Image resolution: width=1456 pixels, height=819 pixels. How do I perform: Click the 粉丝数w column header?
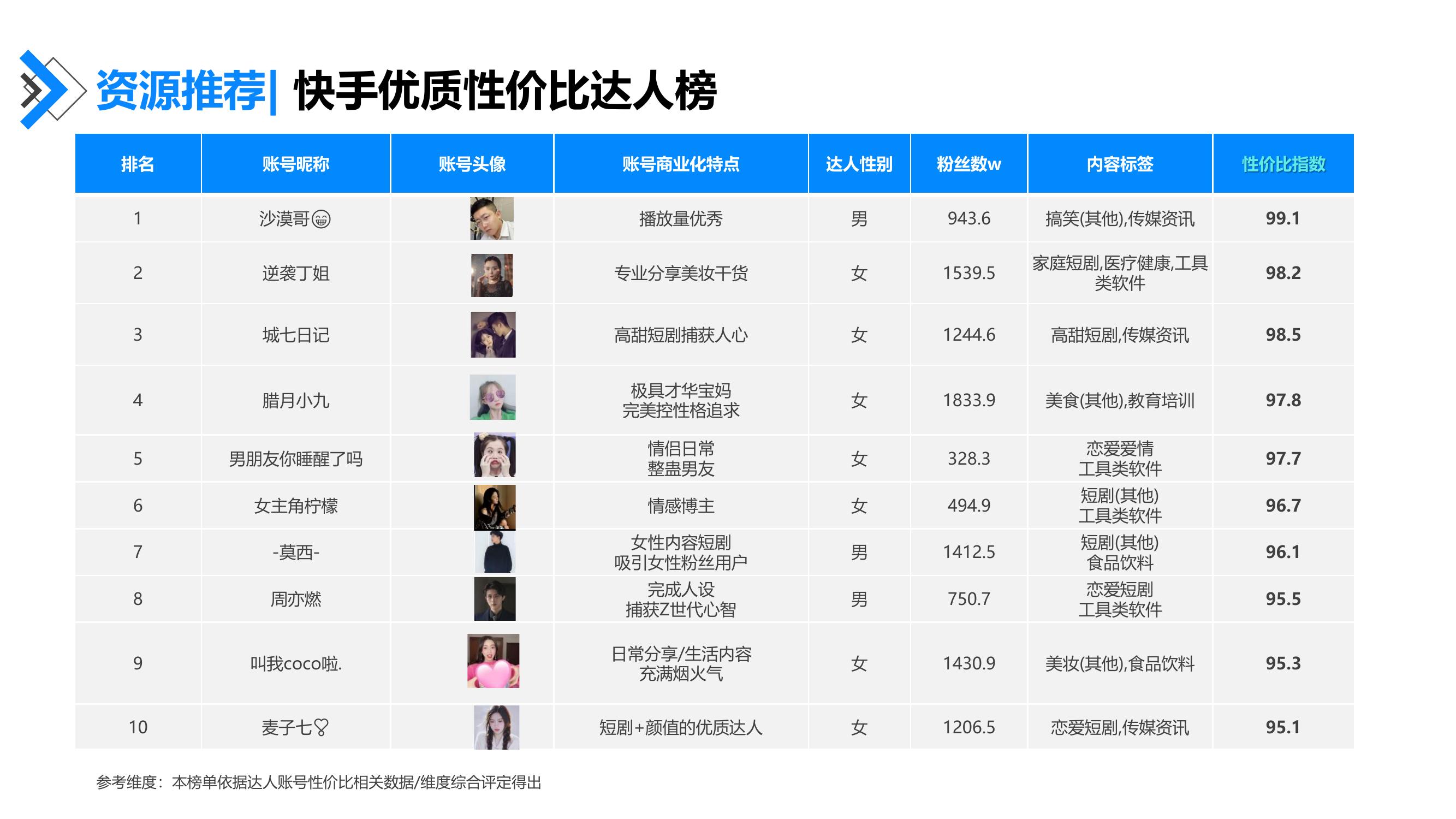pos(969,164)
